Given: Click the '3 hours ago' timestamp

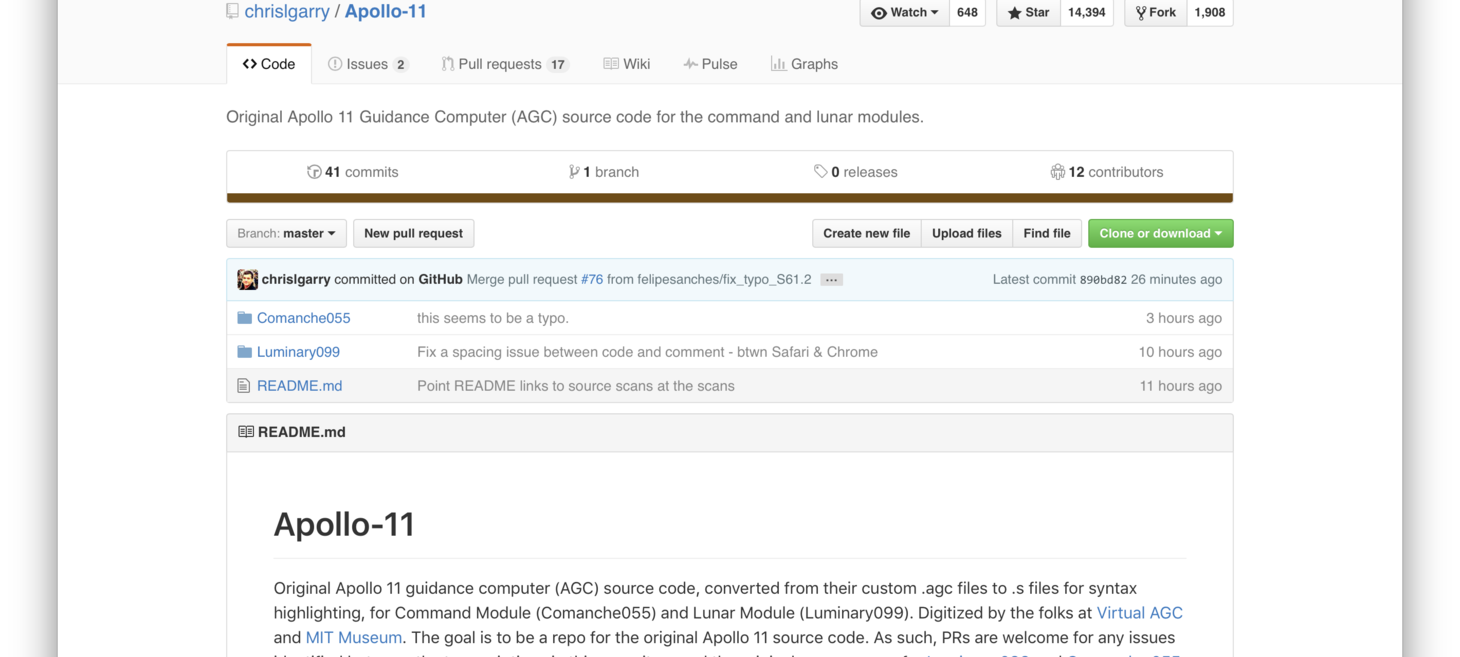Looking at the screenshot, I should [1184, 318].
